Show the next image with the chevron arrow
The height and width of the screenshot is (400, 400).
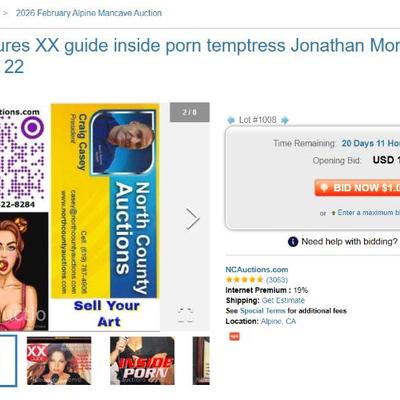point(193,219)
